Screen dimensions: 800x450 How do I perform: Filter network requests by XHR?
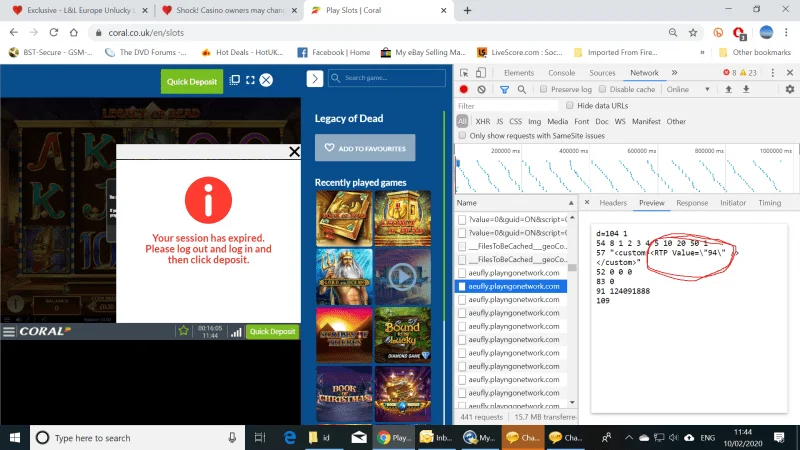click(483, 121)
